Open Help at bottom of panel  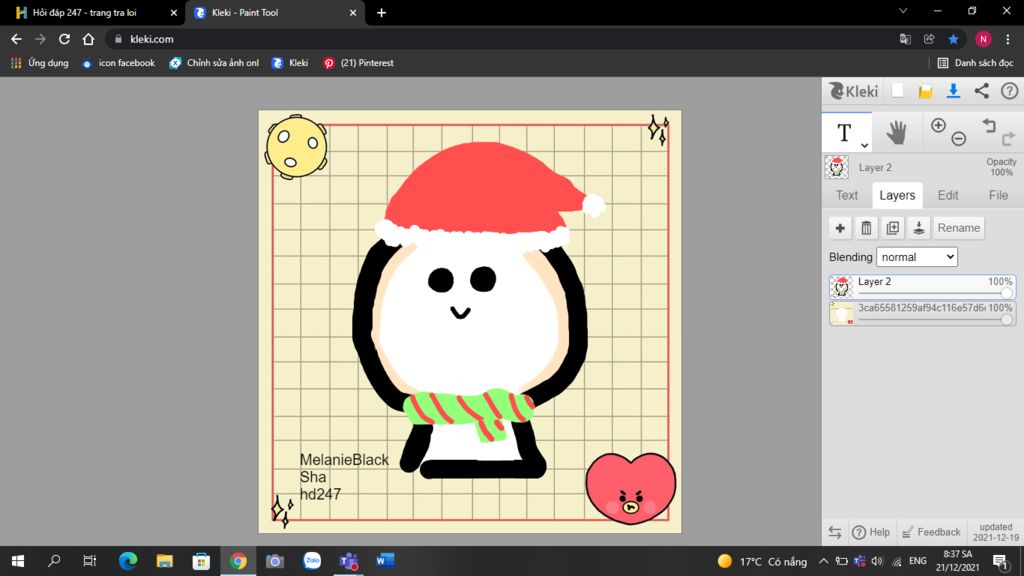(x=871, y=532)
